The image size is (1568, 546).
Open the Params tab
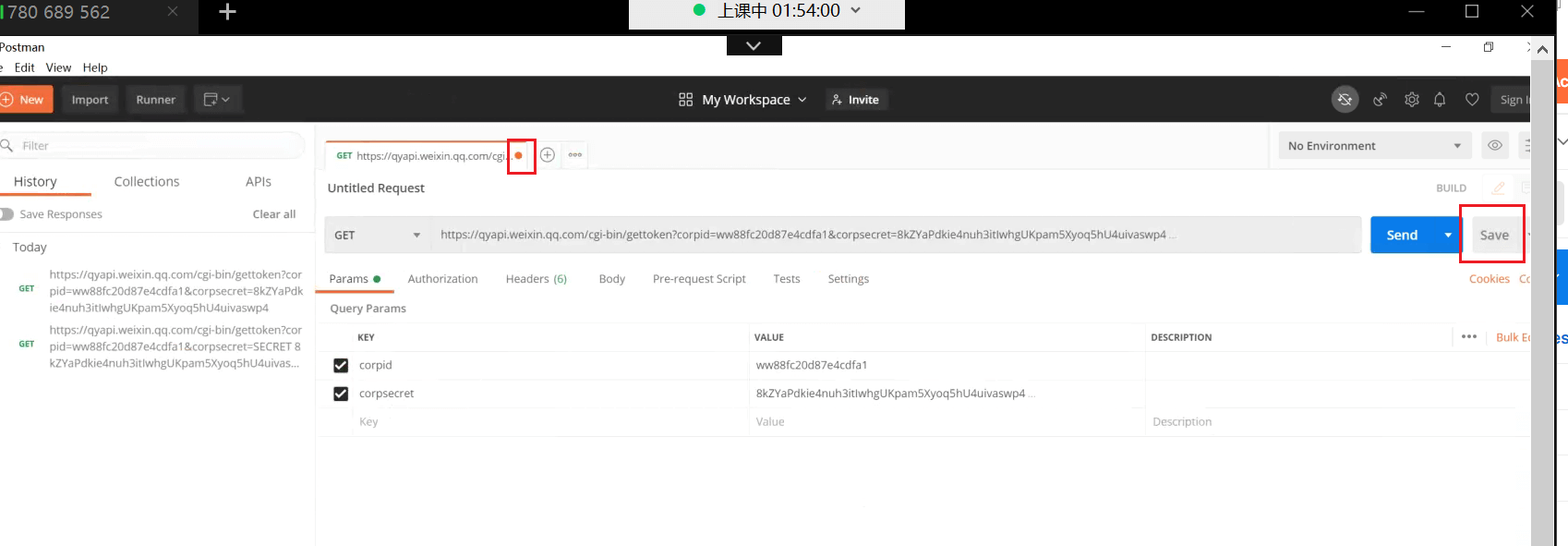pyautogui.click(x=355, y=279)
